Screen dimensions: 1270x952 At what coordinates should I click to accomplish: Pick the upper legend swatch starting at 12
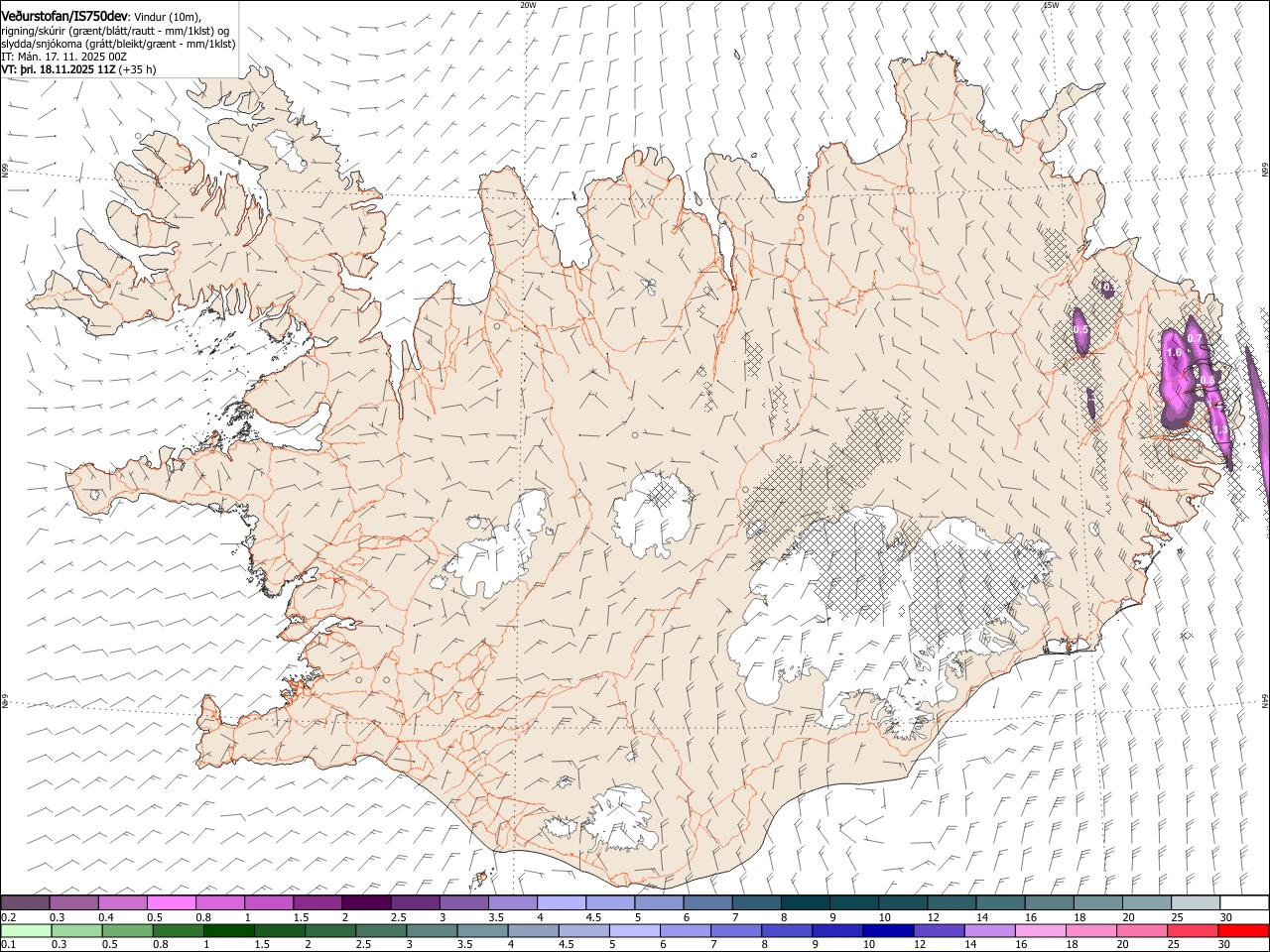click(952, 903)
